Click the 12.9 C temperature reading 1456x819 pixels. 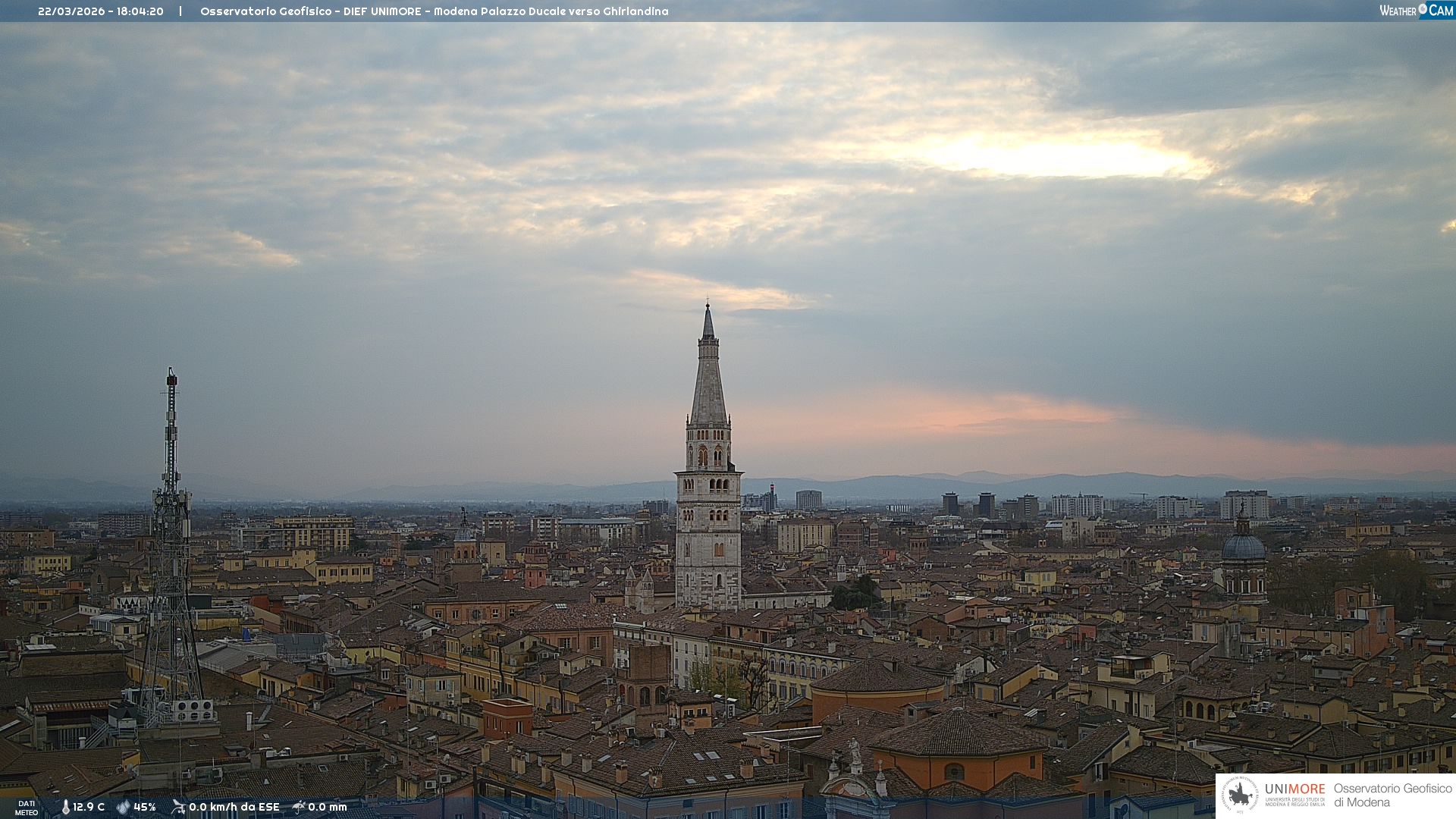pyautogui.click(x=89, y=807)
